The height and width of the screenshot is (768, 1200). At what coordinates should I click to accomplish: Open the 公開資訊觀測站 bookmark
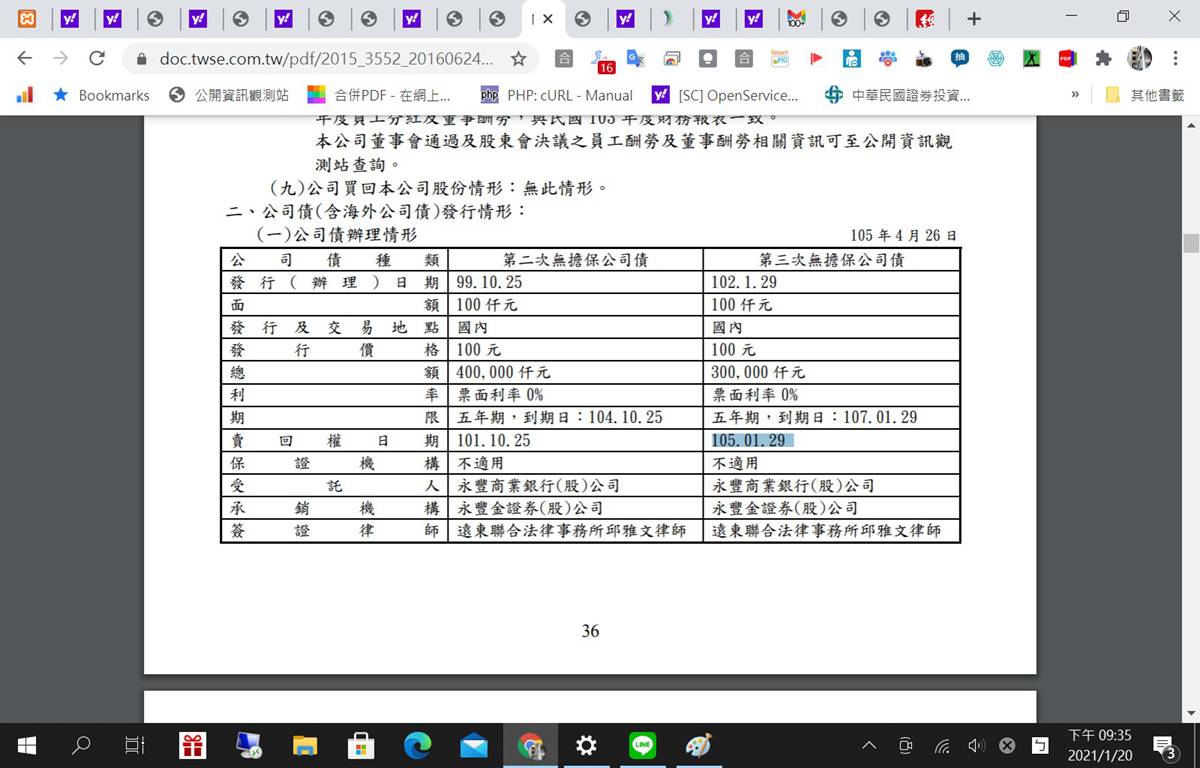[x=229, y=95]
